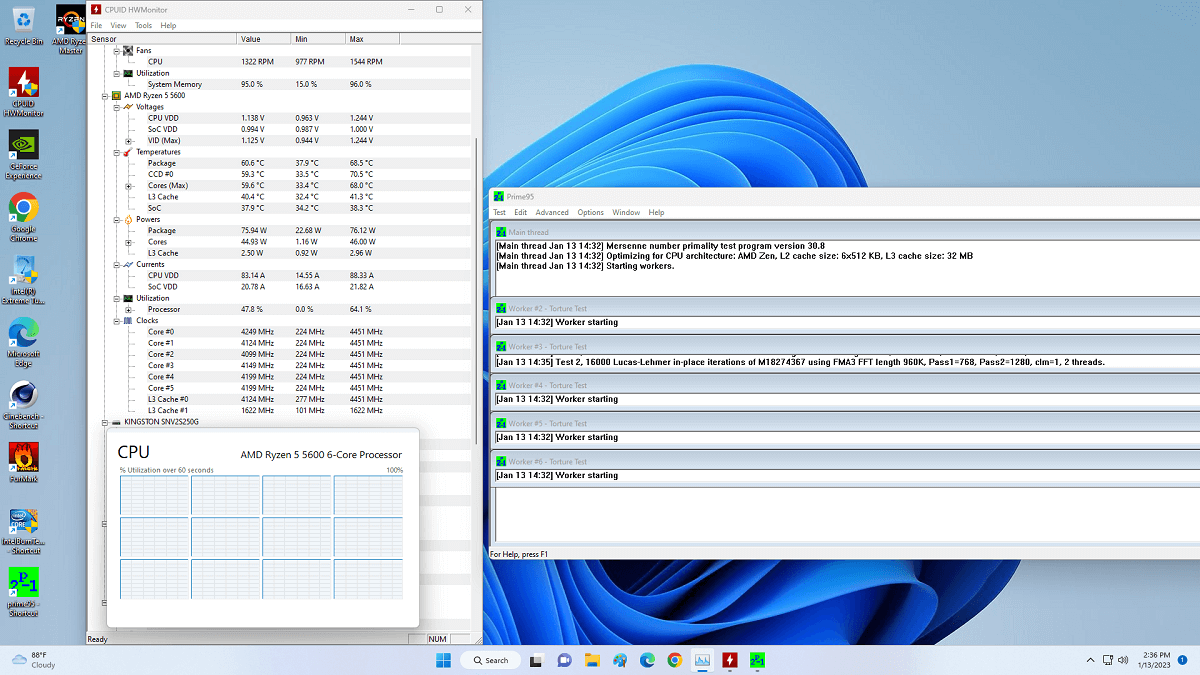Click the Min column header
The width and height of the screenshot is (1200, 675).
[318, 39]
